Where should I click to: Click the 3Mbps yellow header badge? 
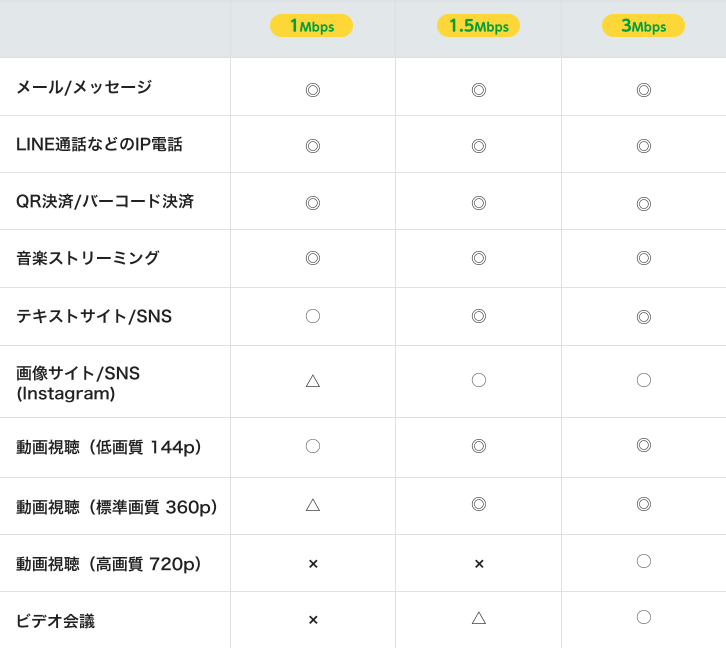click(643, 26)
